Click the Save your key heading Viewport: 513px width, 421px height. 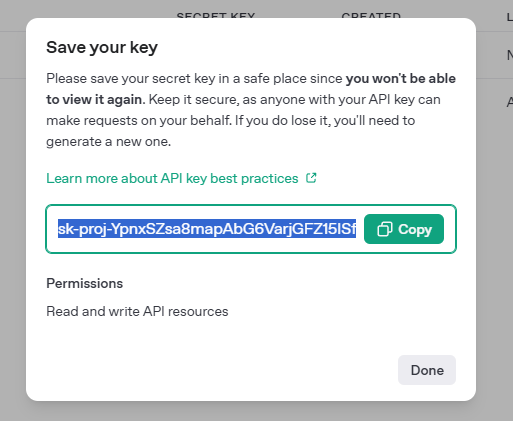tap(102, 47)
